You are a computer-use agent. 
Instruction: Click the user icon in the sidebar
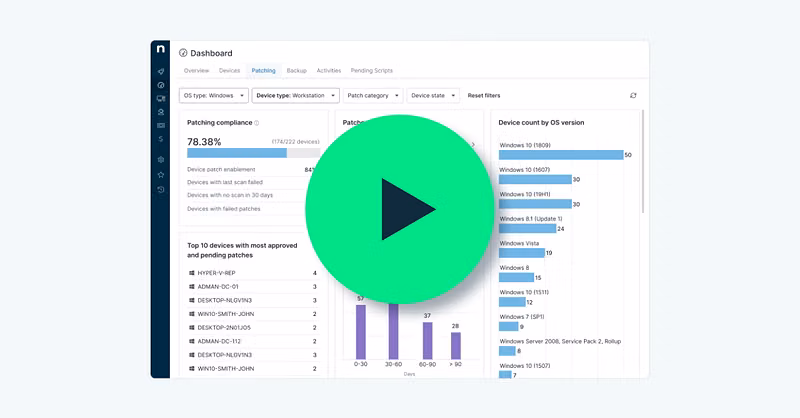[x=161, y=112]
